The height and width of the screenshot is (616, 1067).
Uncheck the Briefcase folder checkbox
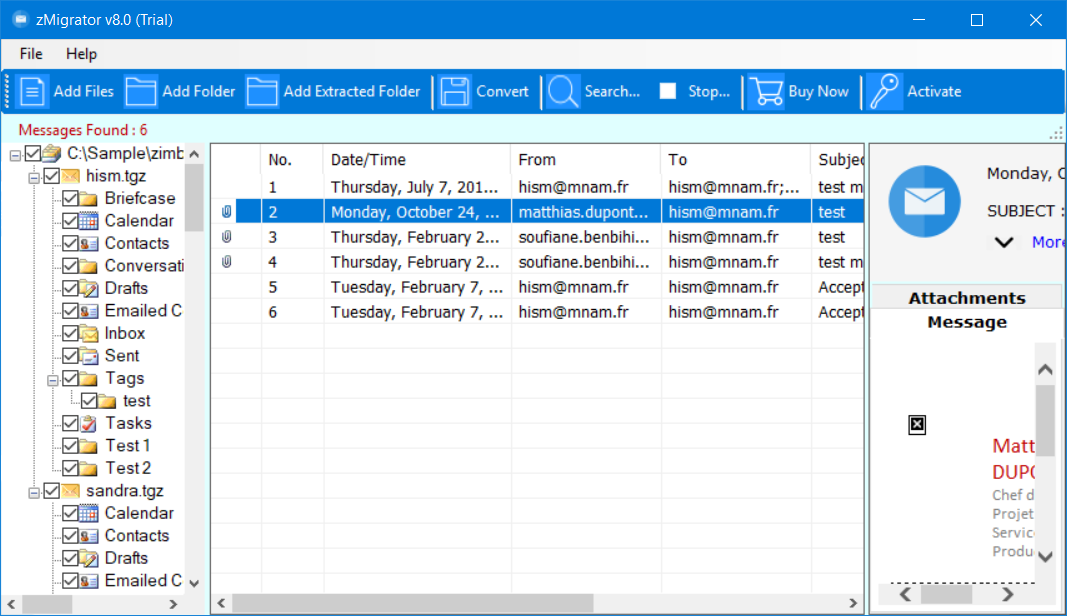tap(70, 199)
